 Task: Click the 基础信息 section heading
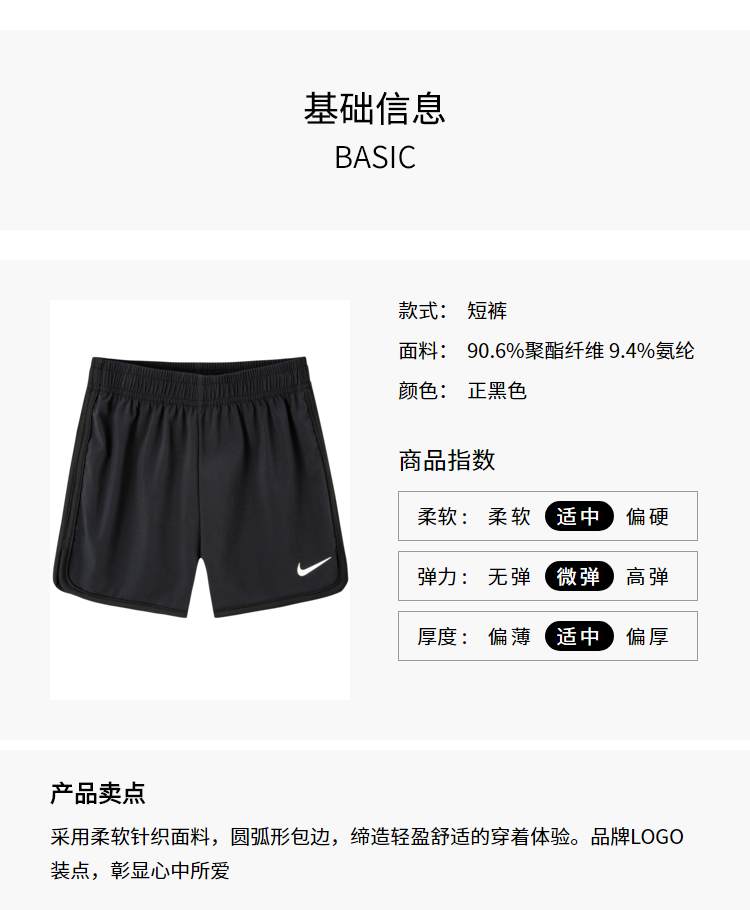(374, 109)
